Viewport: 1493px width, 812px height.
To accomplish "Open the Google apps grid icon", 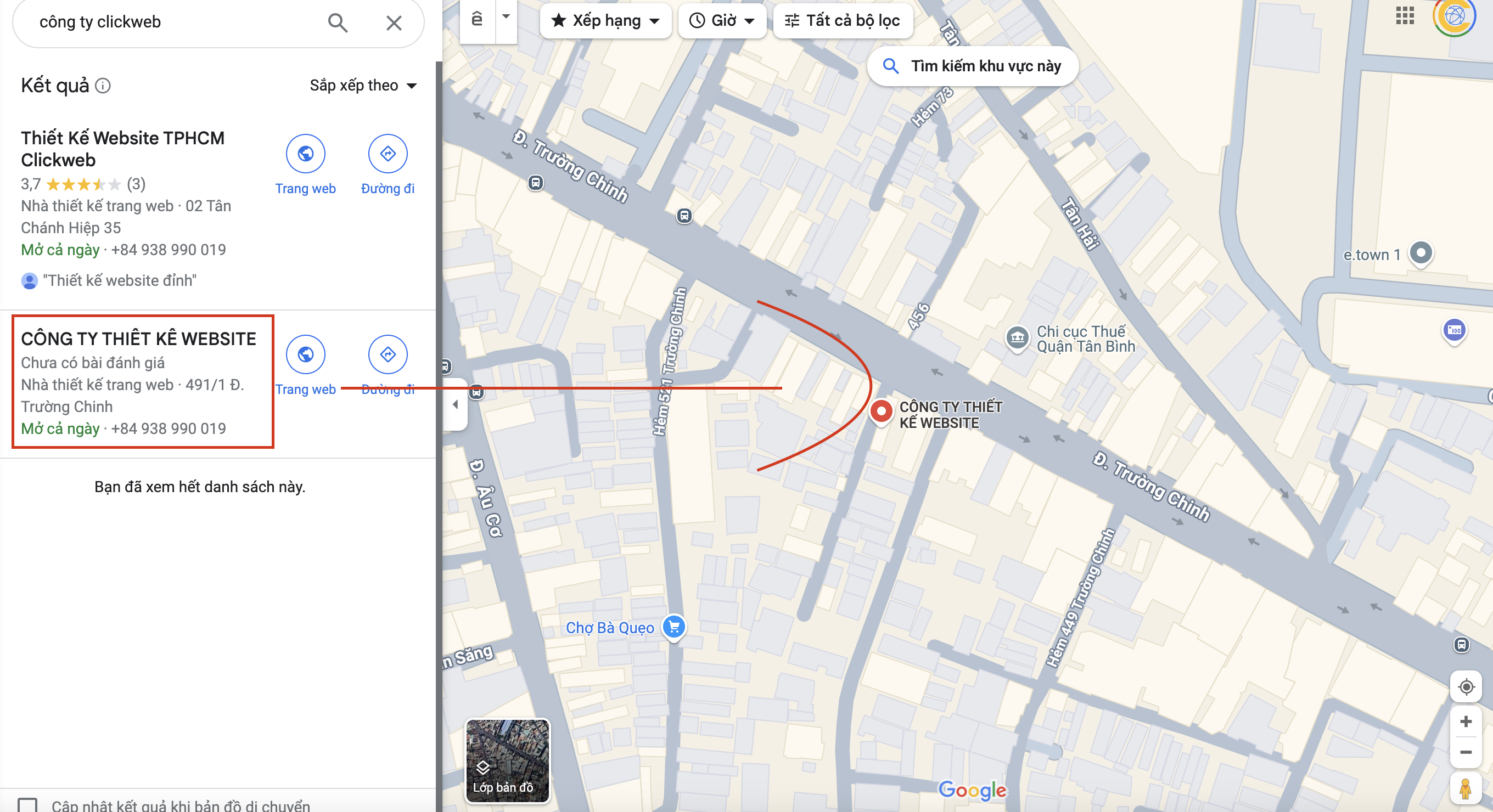I will coord(1405,16).
